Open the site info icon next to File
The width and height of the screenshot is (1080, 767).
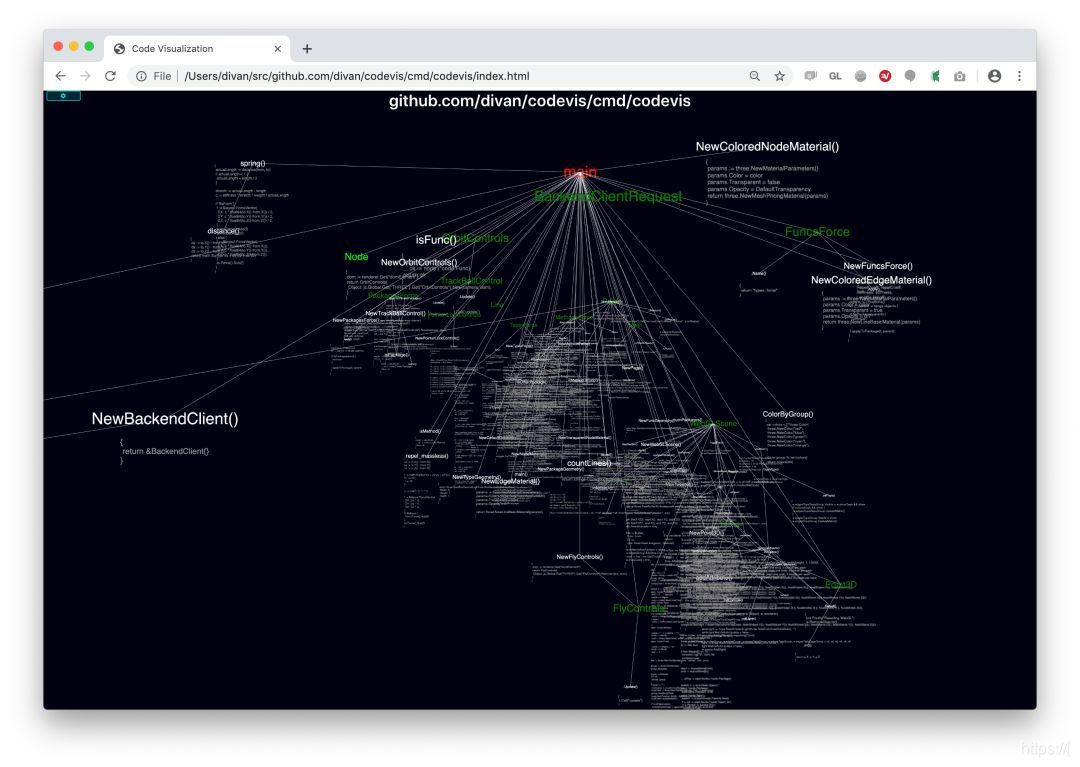[141, 76]
